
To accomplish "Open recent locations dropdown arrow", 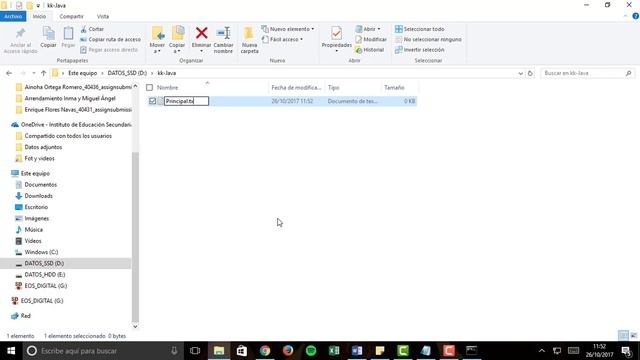I will [x=34, y=73].
